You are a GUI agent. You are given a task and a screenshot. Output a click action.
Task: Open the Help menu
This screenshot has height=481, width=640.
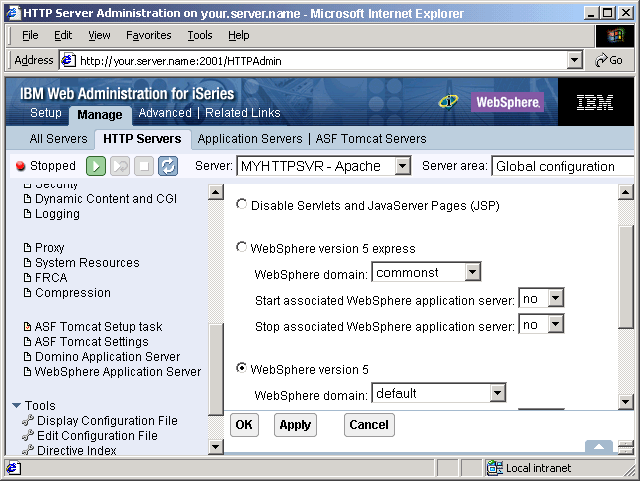(238, 36)
